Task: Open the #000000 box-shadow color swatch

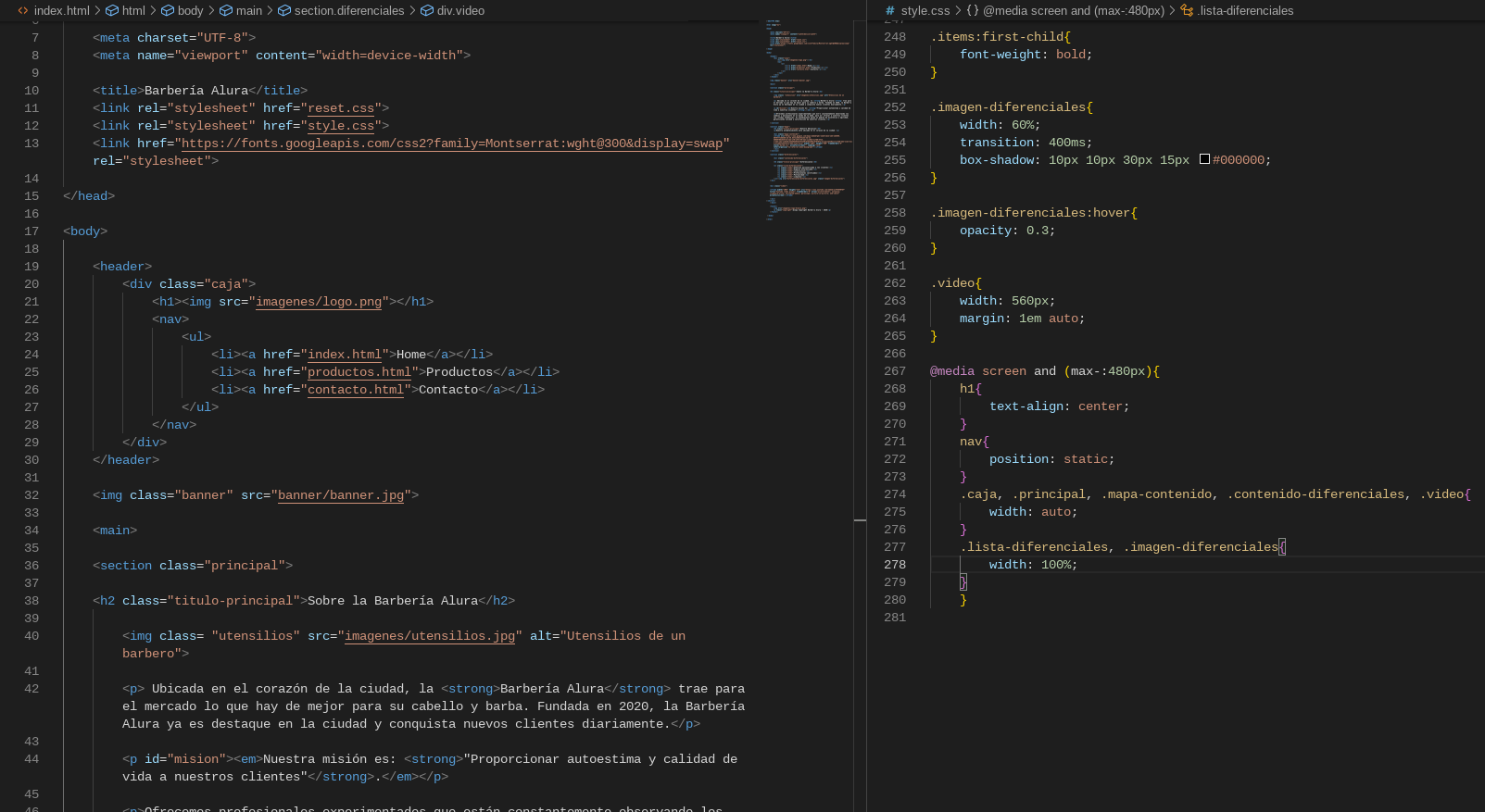Action: tap(1204, 159)
